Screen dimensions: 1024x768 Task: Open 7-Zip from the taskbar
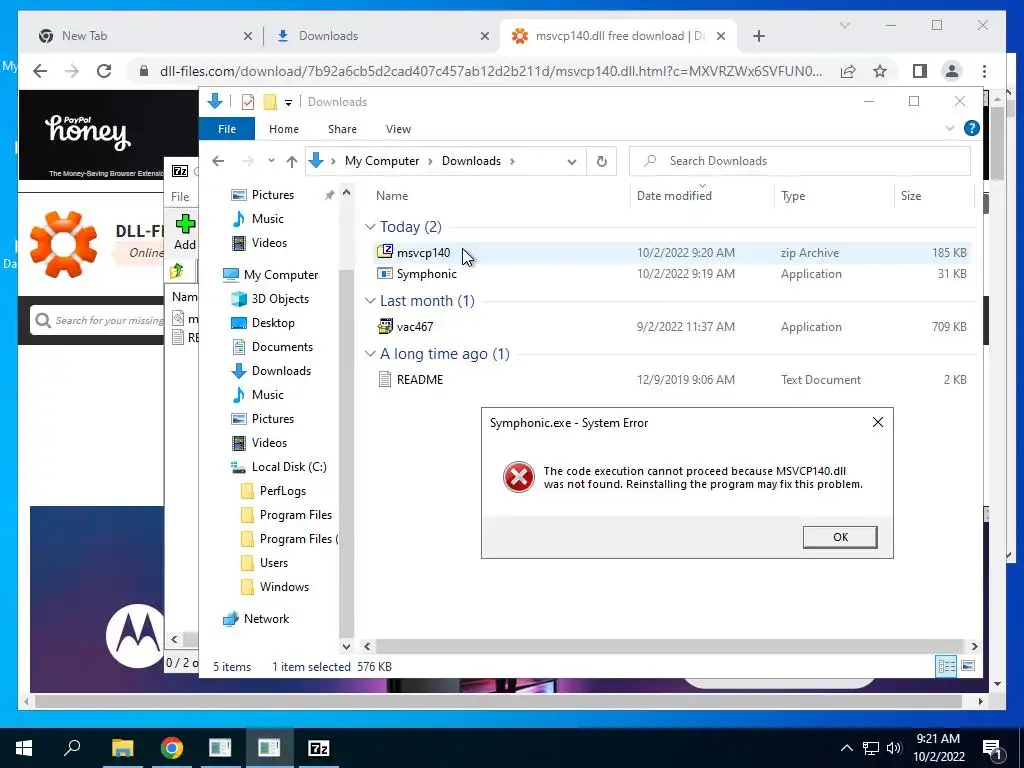[319, 748]
